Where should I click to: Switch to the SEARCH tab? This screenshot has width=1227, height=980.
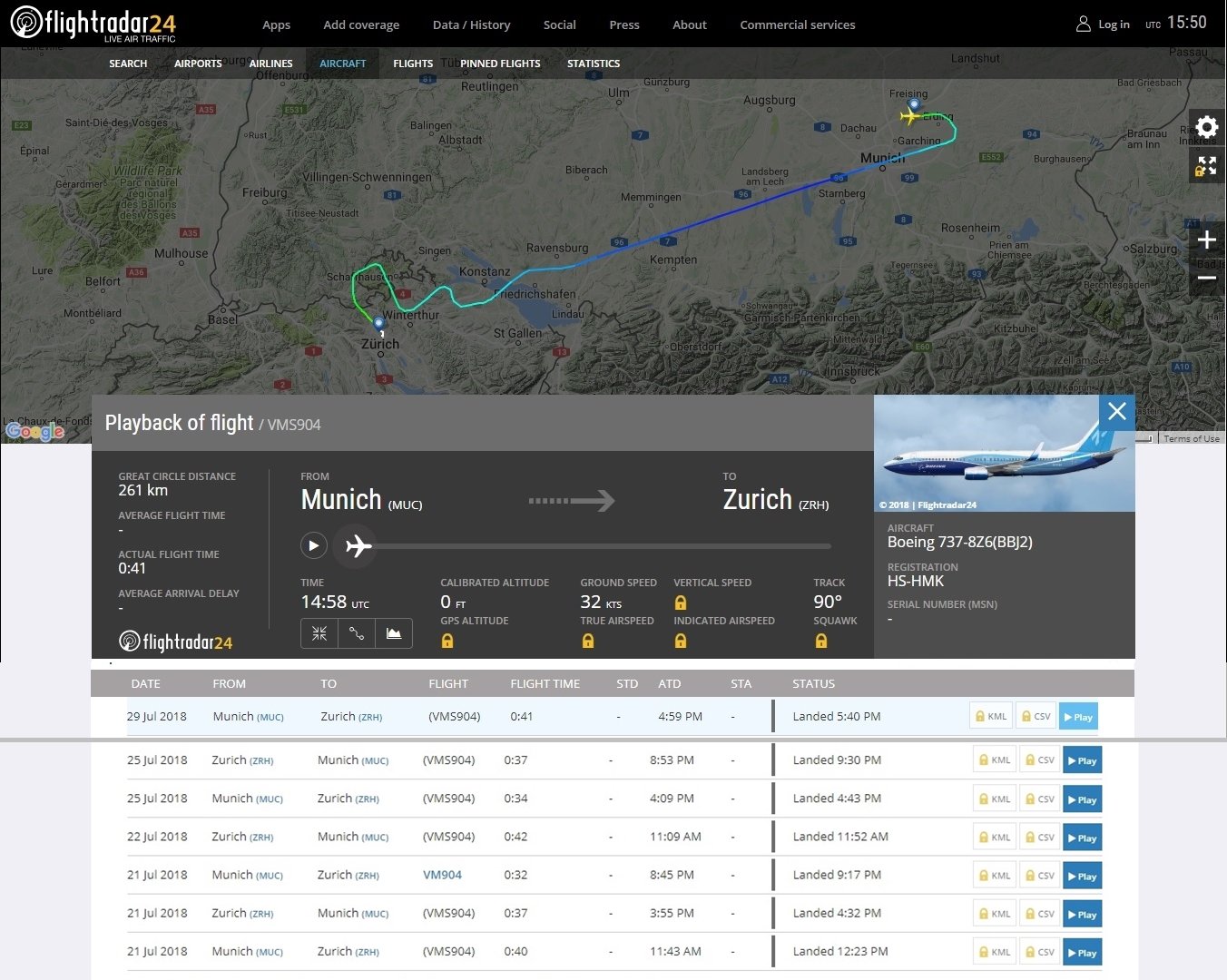tap(128, 64)
